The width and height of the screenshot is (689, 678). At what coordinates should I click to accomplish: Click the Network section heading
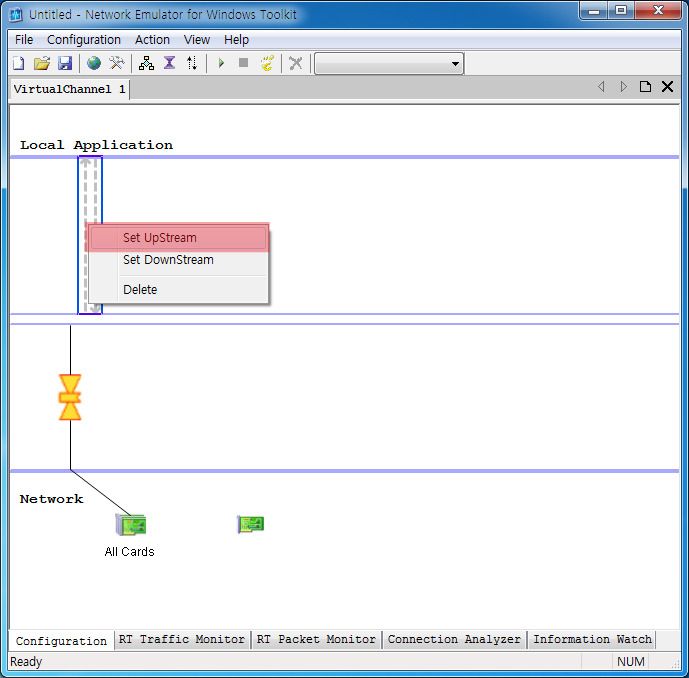[x=51, y=499]
